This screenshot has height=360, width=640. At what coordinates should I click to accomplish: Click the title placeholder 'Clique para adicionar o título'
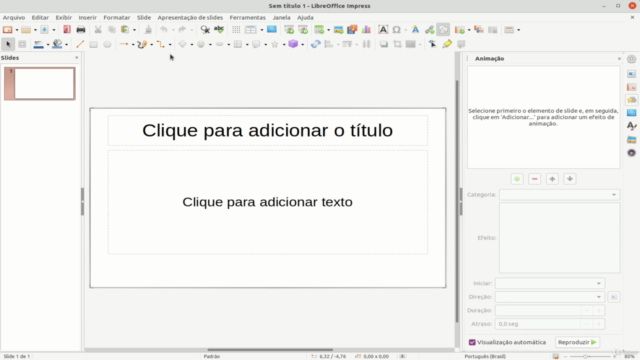click(268, 131)
